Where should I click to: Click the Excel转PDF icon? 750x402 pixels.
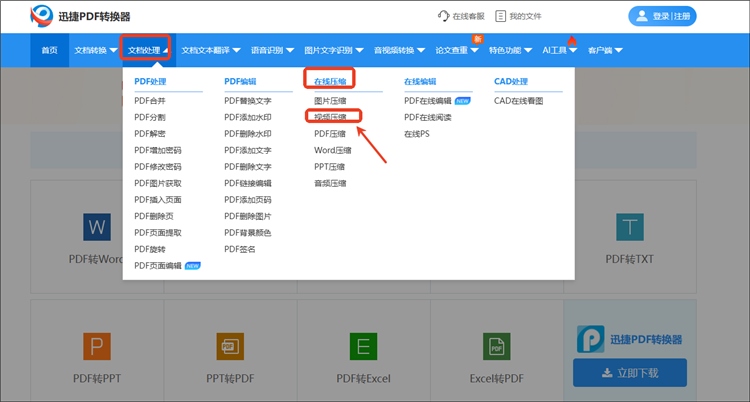pos(496,346)
